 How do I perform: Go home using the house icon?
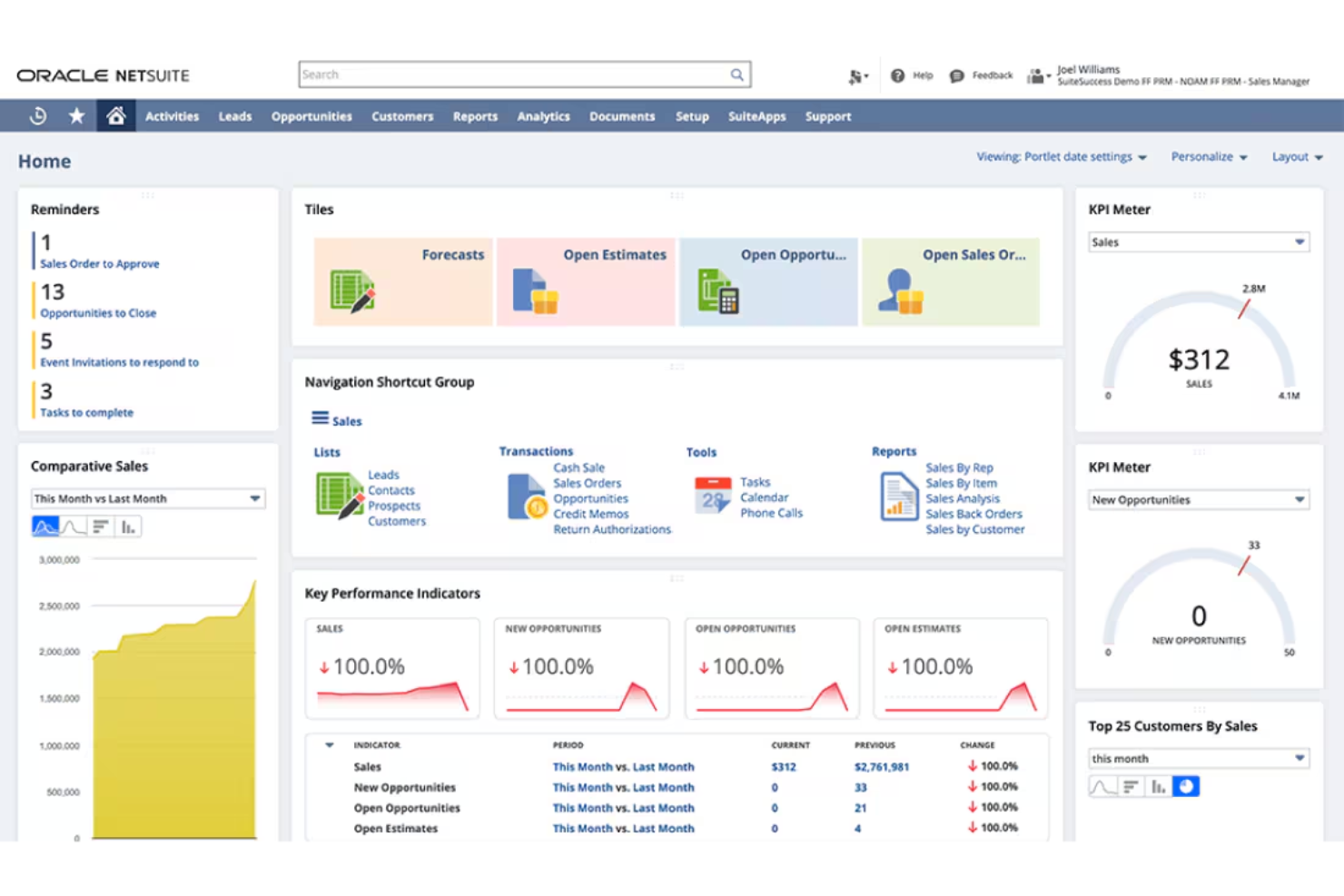coord(115,115)
